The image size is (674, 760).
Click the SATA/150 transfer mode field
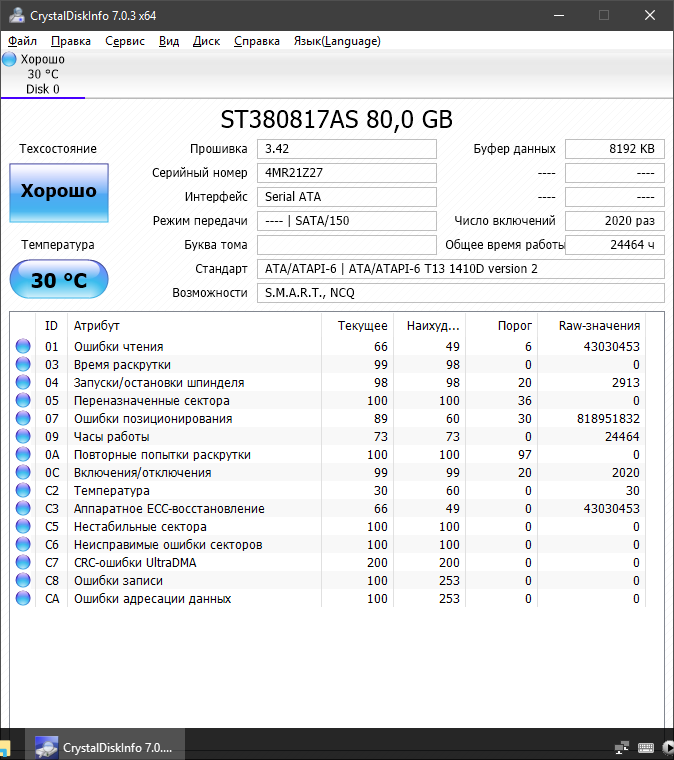[x=346, y=221]
